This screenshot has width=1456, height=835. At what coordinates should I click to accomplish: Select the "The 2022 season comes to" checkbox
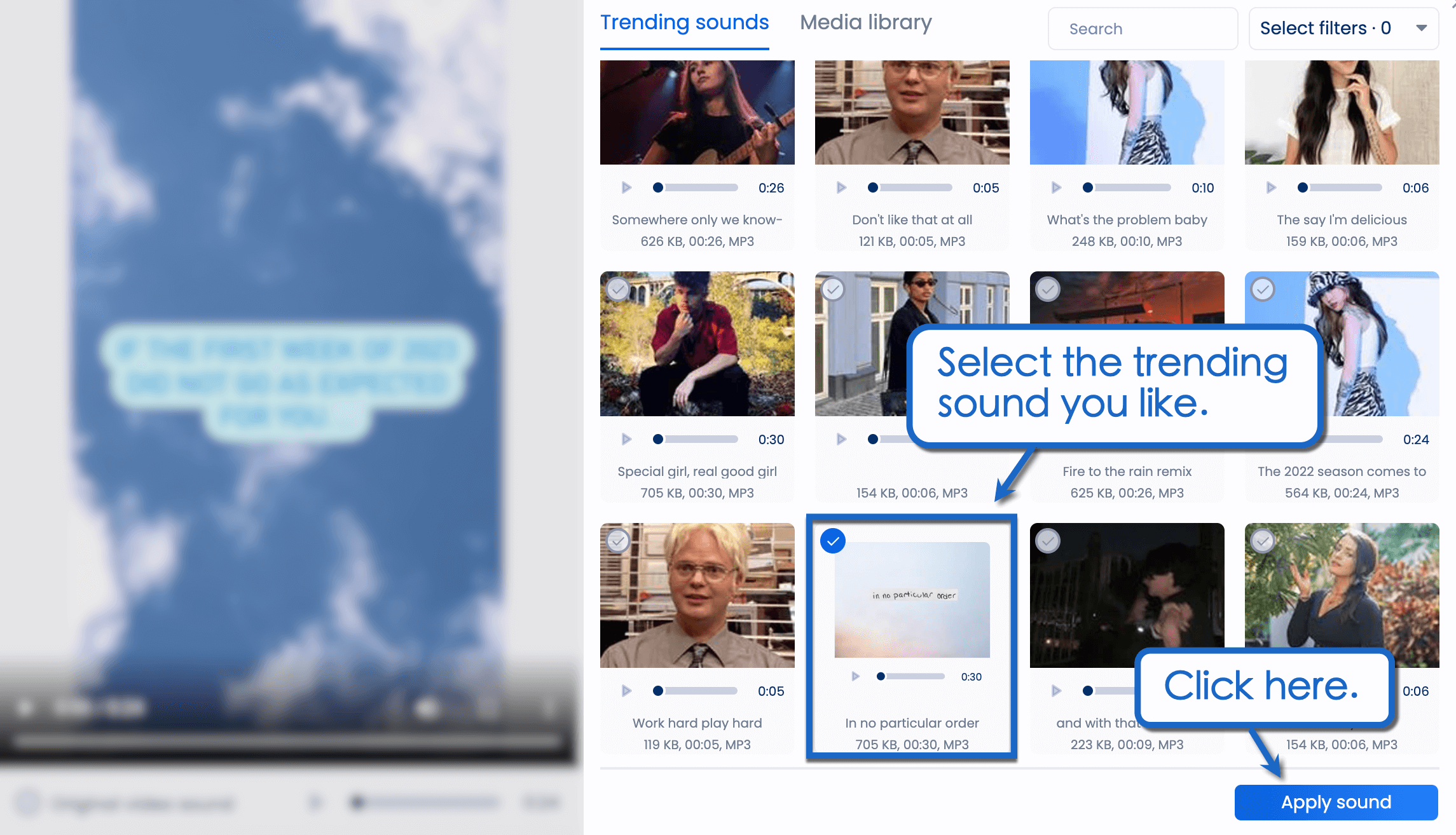[1263, 289]
